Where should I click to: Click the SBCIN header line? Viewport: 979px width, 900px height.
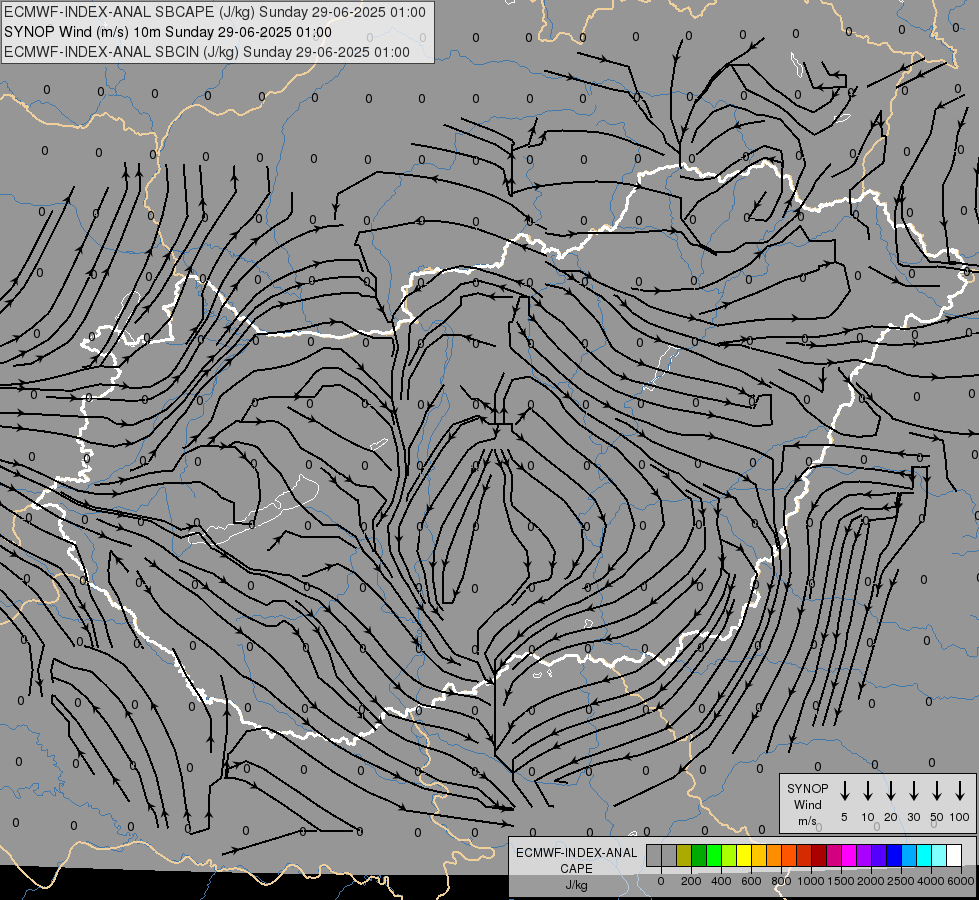coord(207,52)
